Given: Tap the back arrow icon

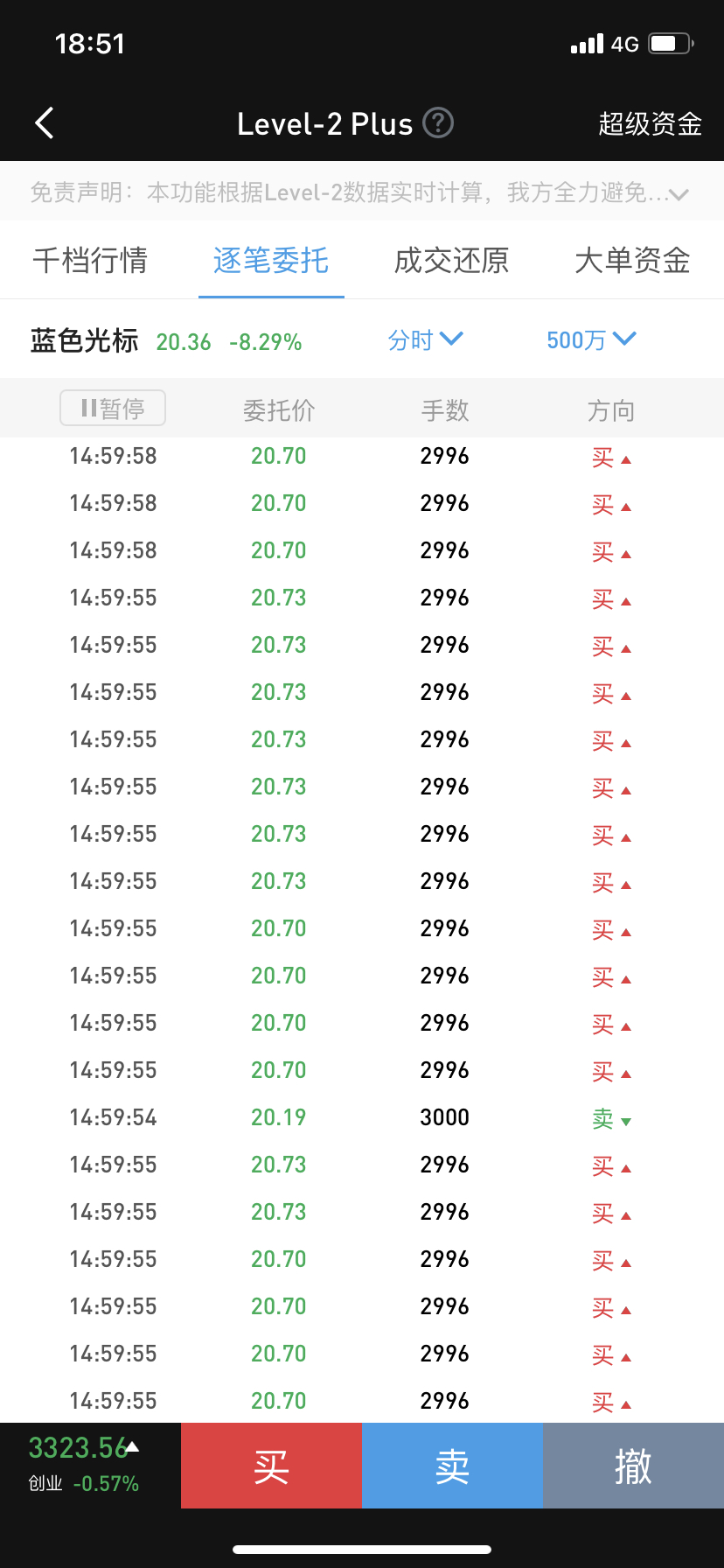Looking at the screenshot, I should click(45, 123).
